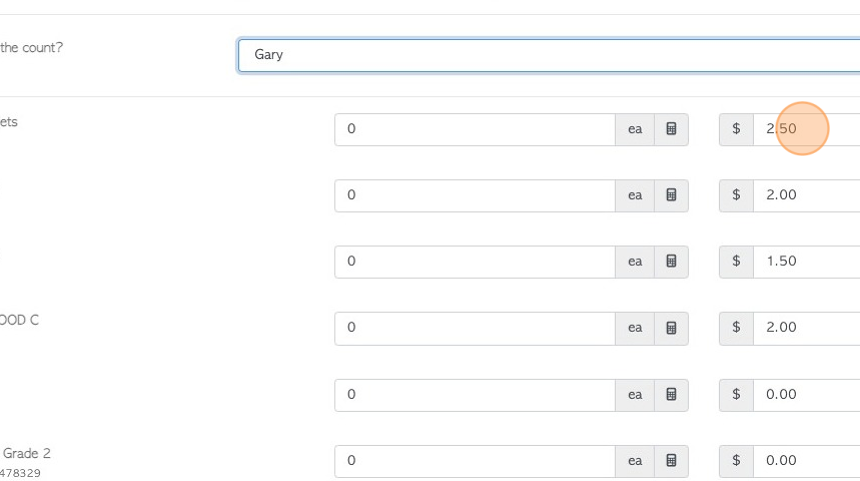Click quantity field in the 2.50 row

tap(475, 129)
